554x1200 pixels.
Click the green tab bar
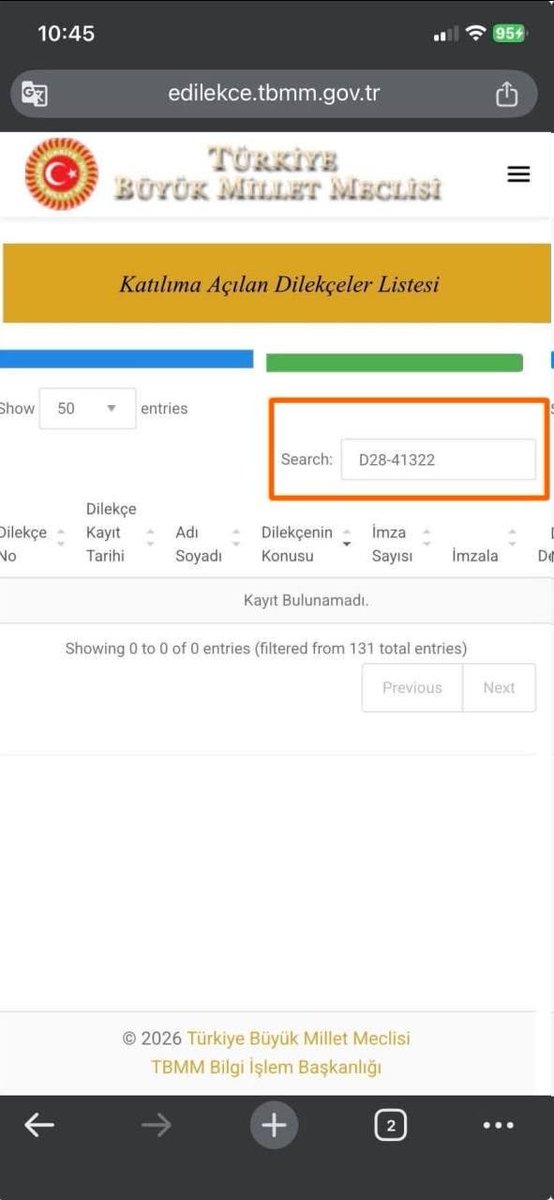(394, 362)
